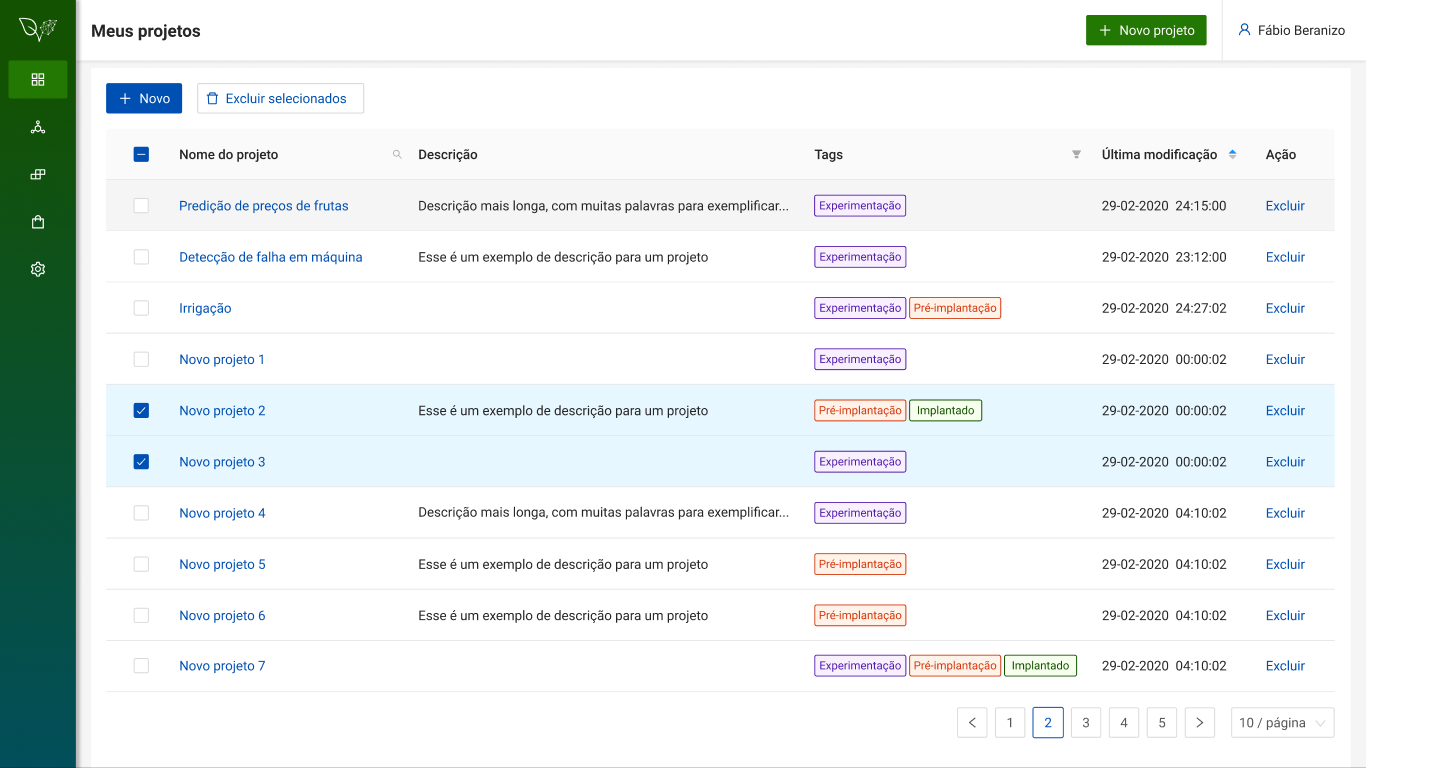
Task: Open Novo projeto 4 link
Action: pos(222,513)
